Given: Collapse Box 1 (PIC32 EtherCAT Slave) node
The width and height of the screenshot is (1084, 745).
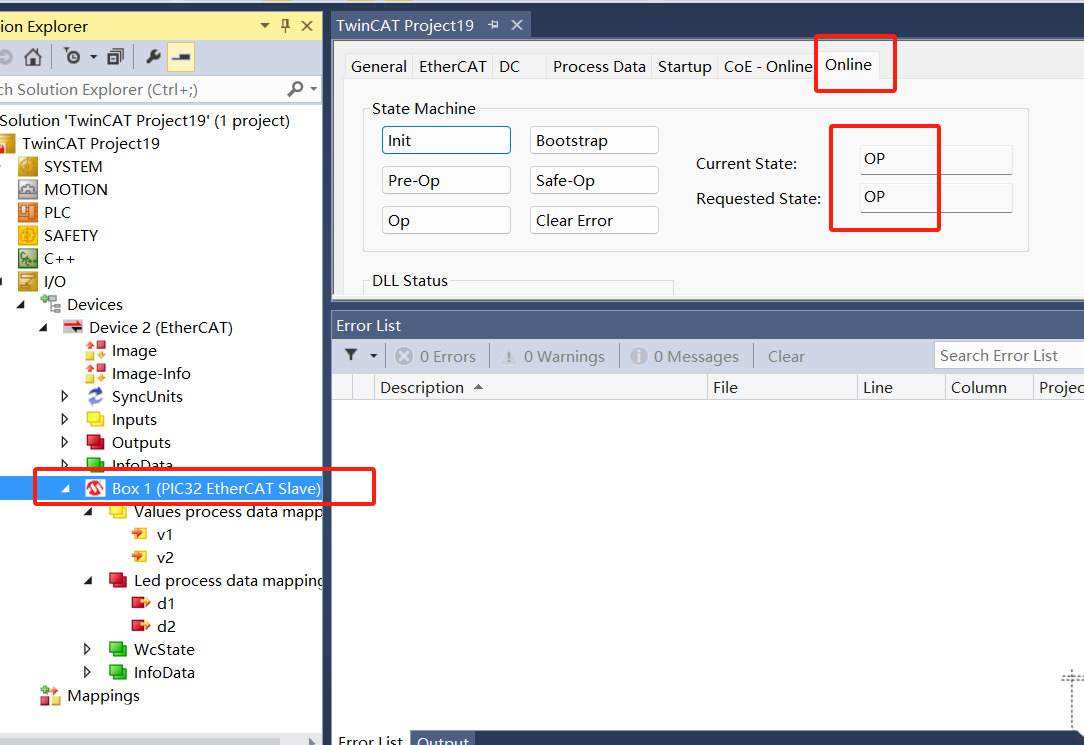Looking at the screenshot, I should point(66,489).
